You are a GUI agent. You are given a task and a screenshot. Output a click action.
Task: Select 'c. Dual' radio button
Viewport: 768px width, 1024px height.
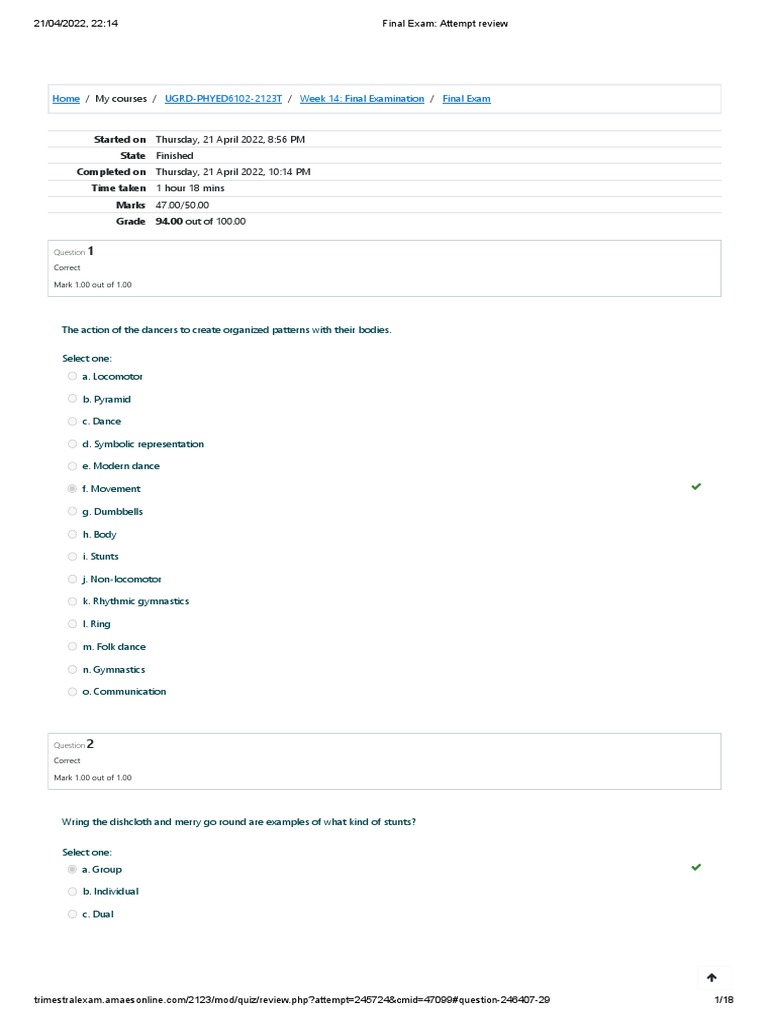(72, 914)
